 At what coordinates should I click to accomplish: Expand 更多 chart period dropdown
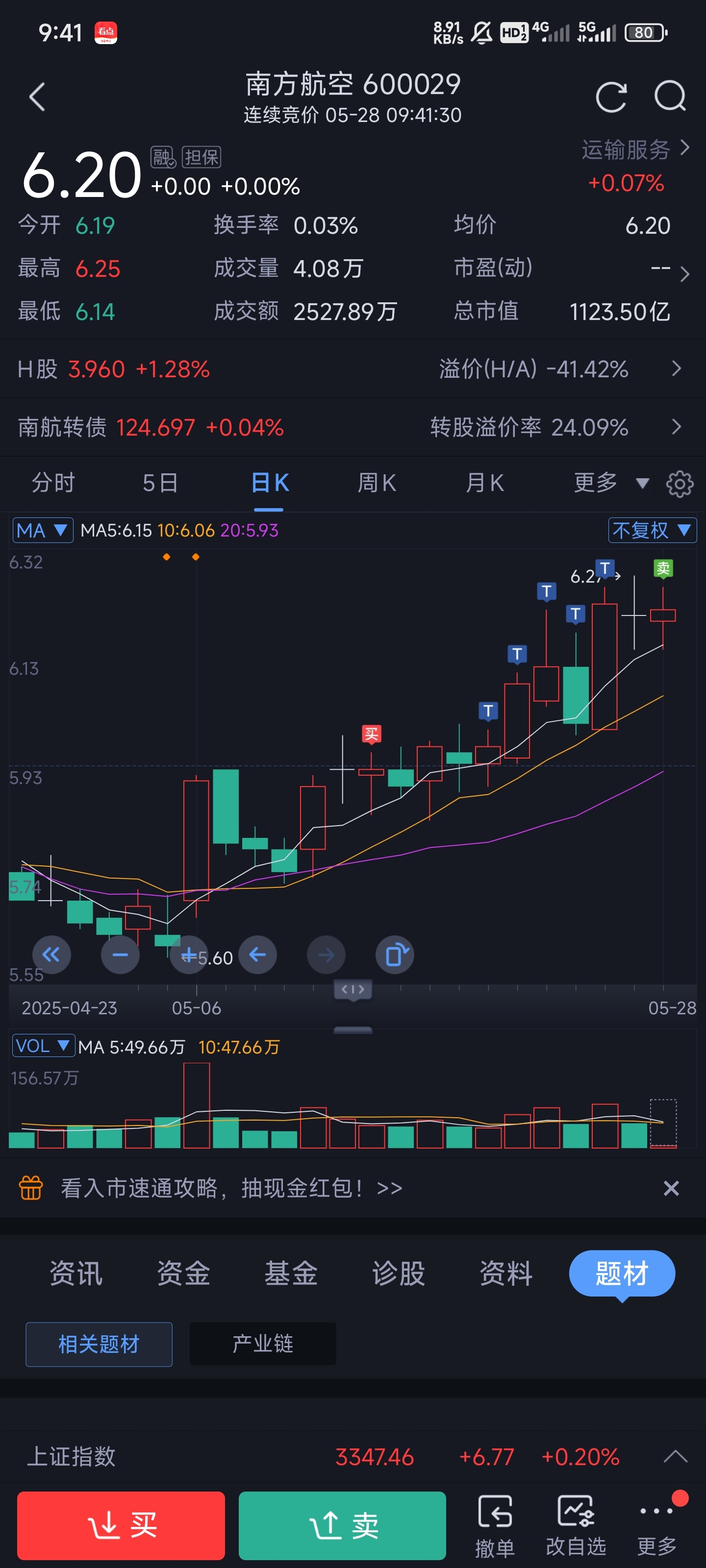[611, 483]
